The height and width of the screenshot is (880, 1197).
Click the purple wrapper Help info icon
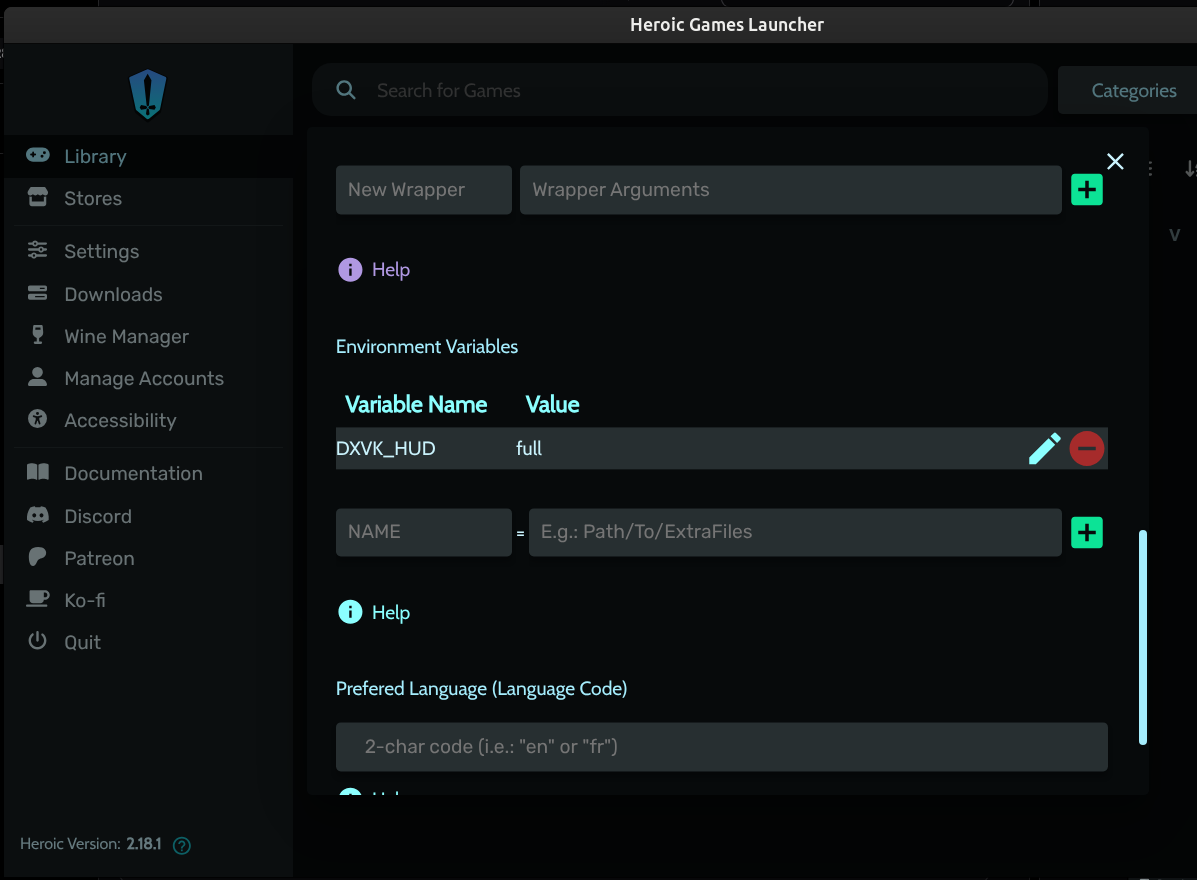350,269
